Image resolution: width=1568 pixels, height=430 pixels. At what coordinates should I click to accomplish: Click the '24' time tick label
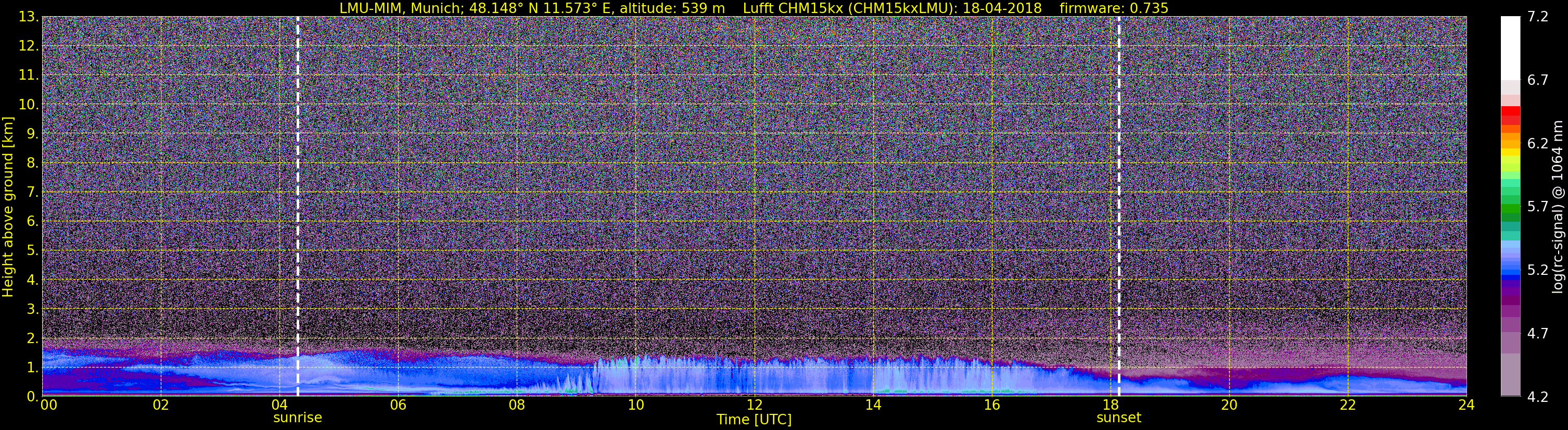1467,405
